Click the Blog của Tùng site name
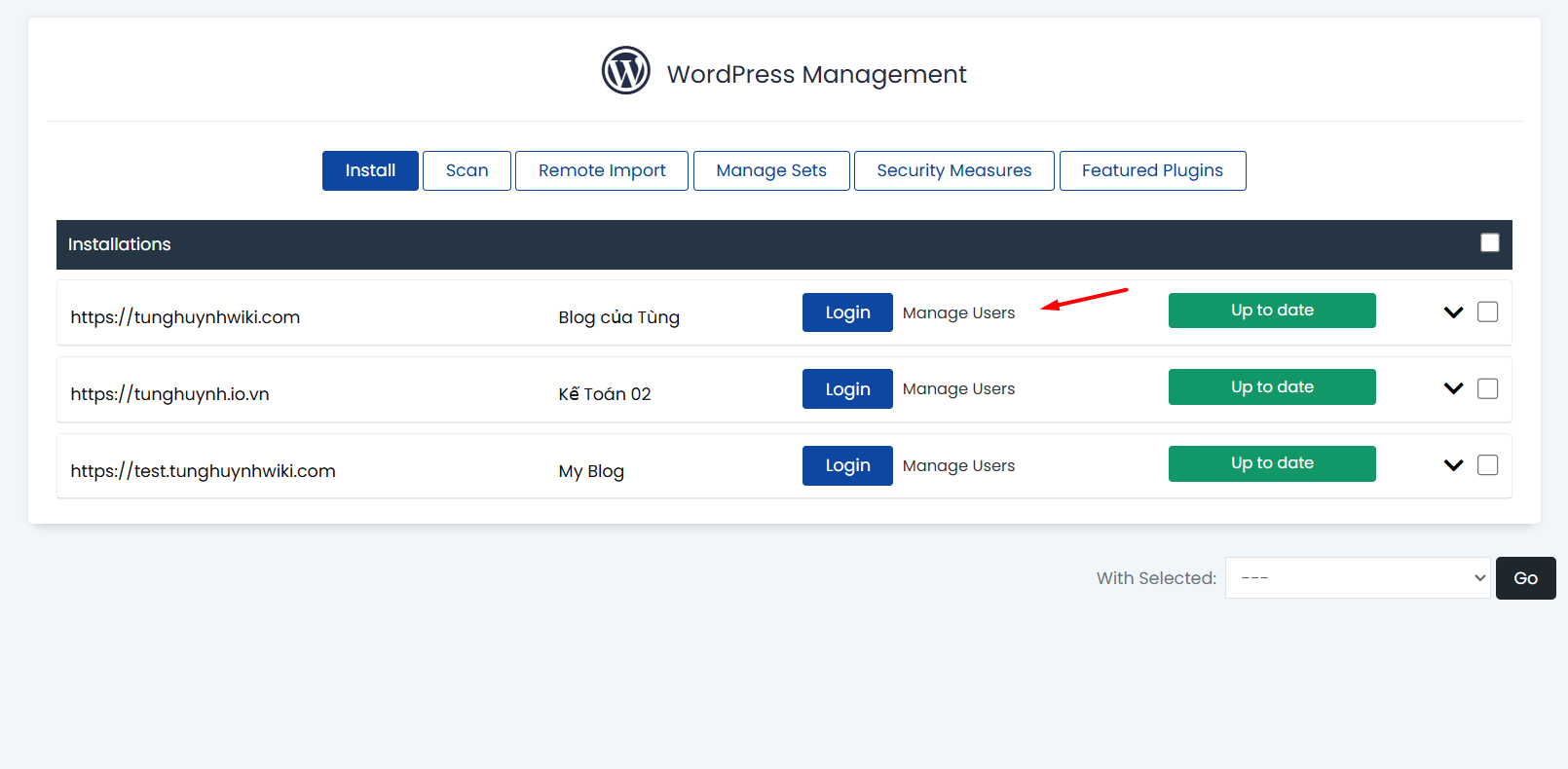This screenshot has width=1568, height=769. 618,317
